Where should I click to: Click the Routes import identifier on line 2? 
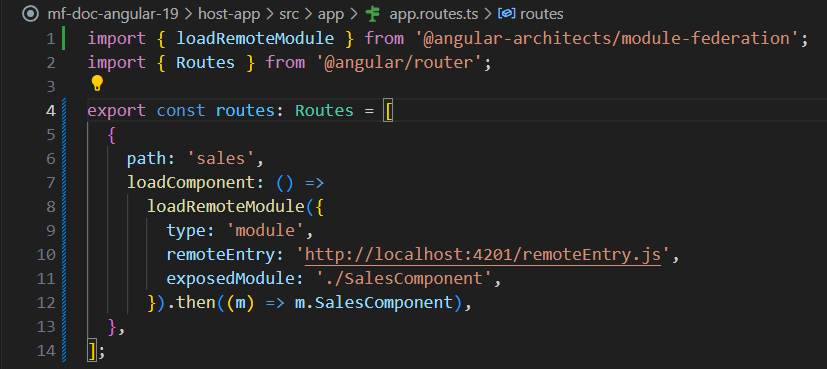point(206,63)
